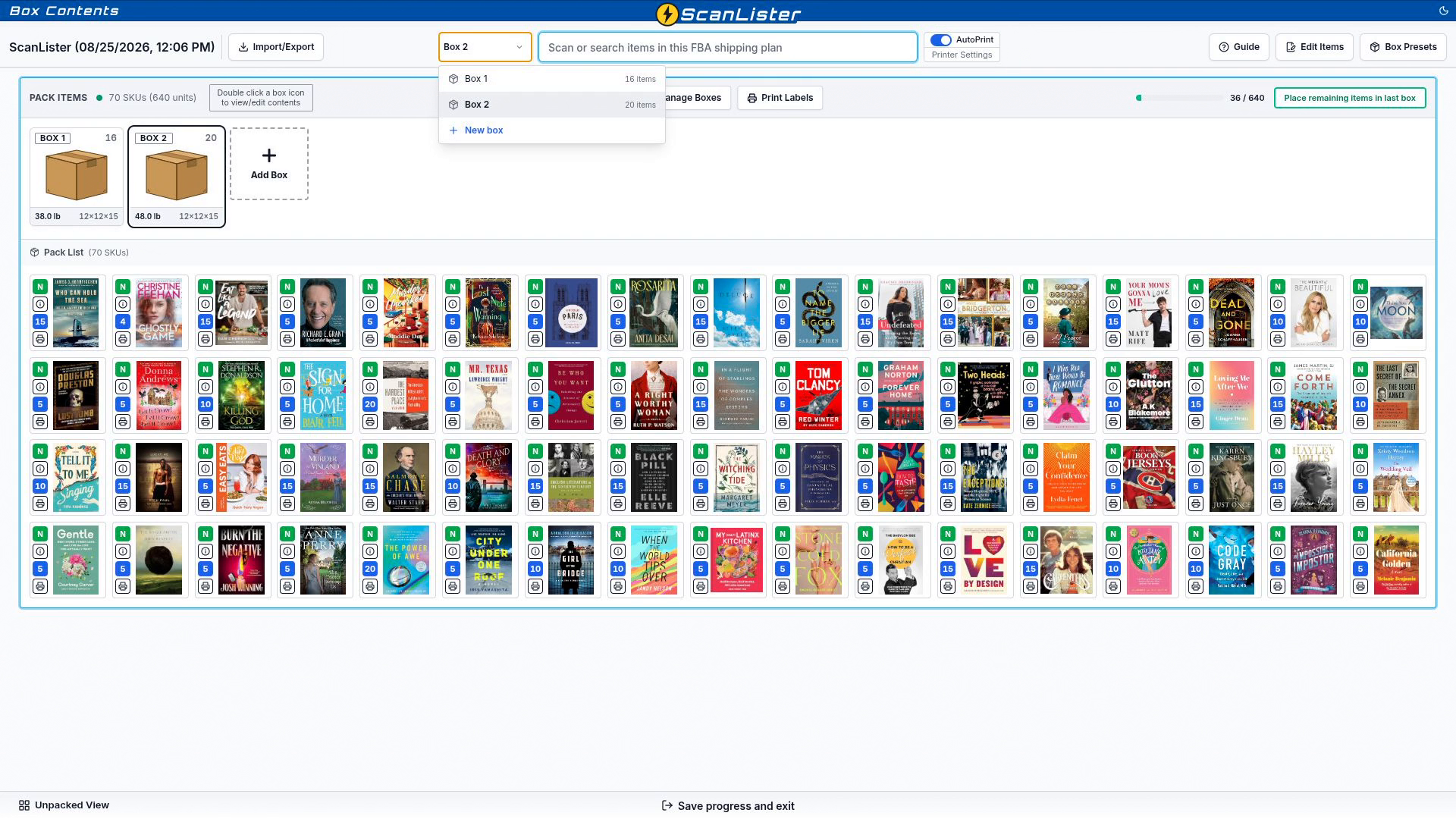Open the Guide button
The image size is (1456, 819).
1239,47
